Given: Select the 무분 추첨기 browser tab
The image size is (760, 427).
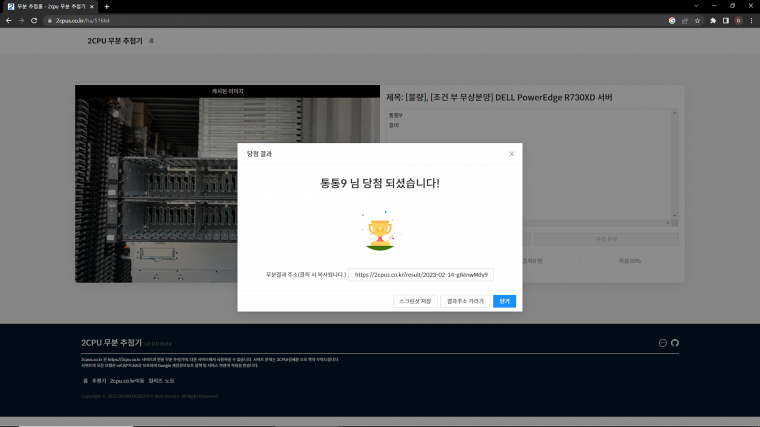Looking at the screenshot, I should pyautogui.click(x=51, y=7).
